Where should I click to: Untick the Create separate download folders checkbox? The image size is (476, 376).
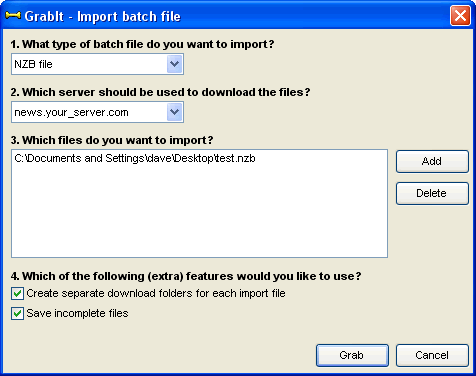17,294
